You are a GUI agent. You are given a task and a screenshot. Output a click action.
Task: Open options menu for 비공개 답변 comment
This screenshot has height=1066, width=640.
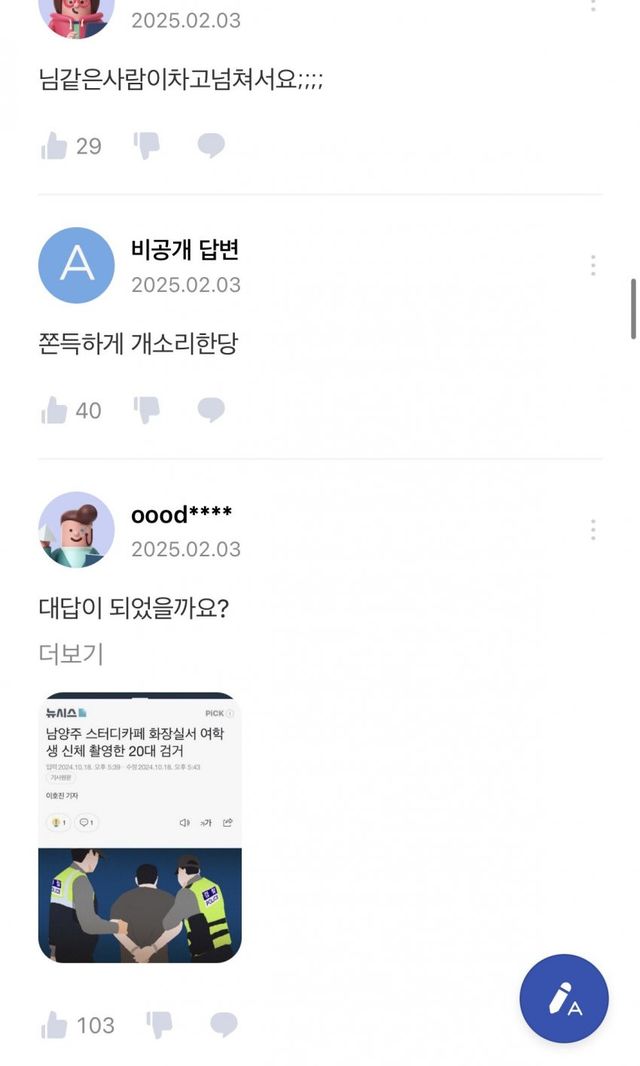click(593, 265)
